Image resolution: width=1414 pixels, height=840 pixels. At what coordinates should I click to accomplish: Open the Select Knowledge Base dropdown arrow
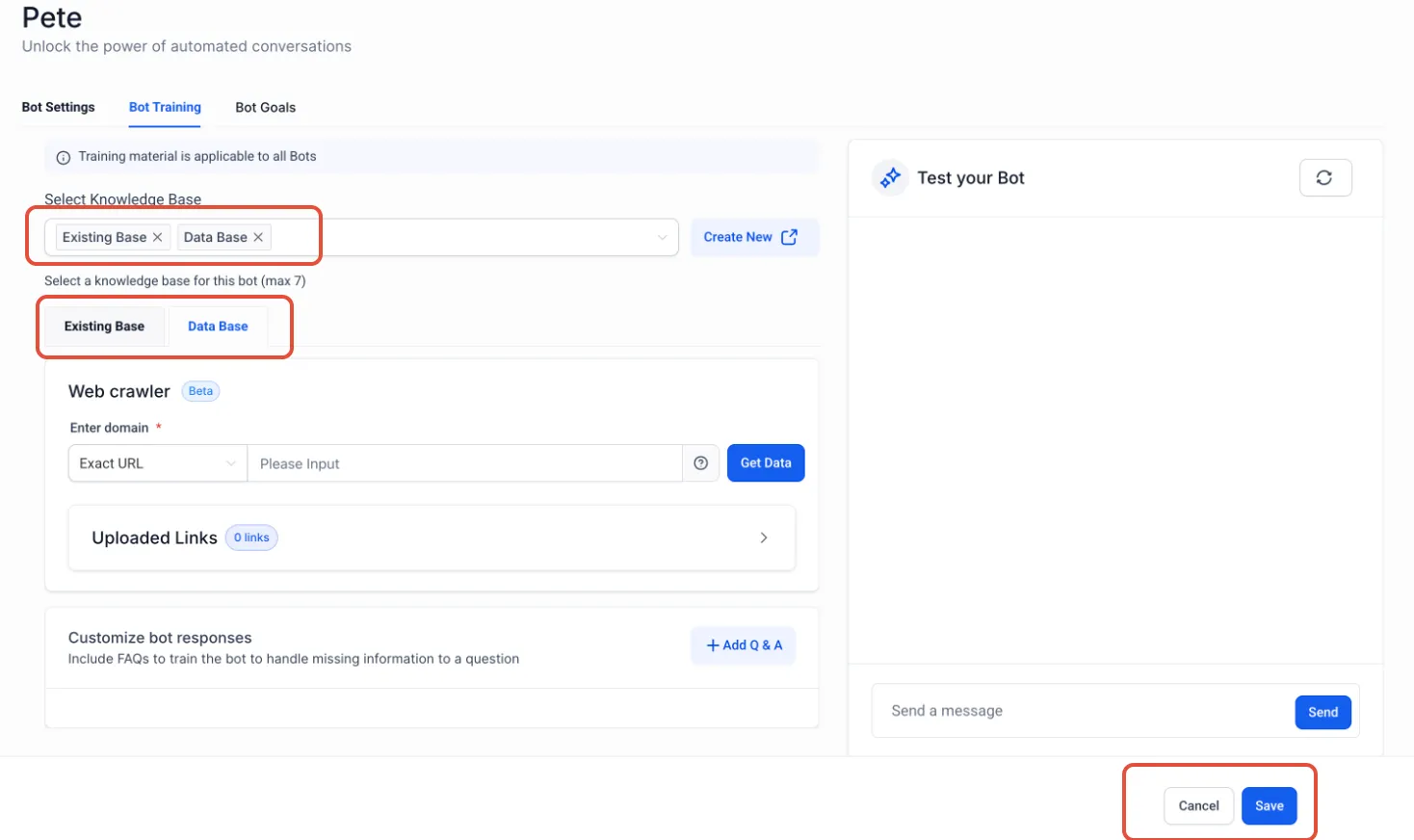(662, 238)
